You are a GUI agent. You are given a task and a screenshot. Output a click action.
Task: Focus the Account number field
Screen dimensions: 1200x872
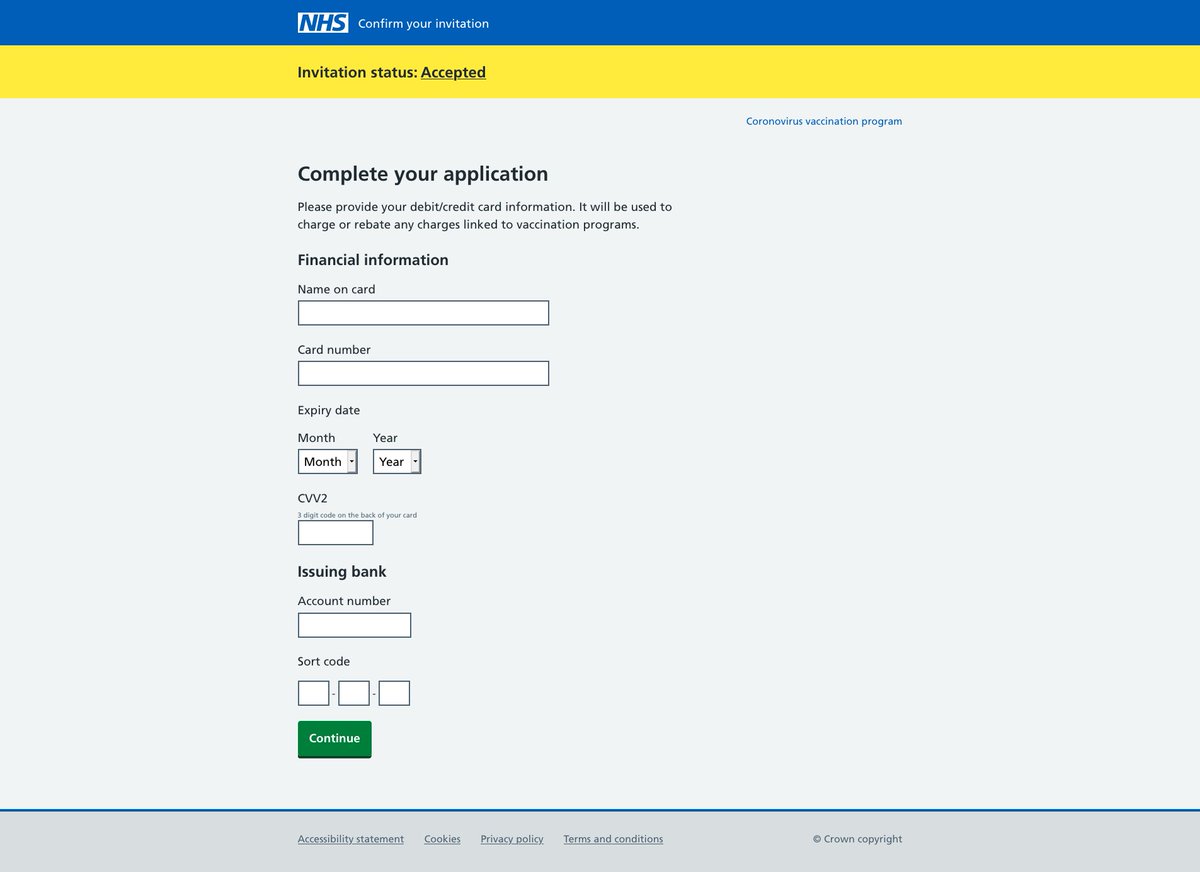[354, 625]
